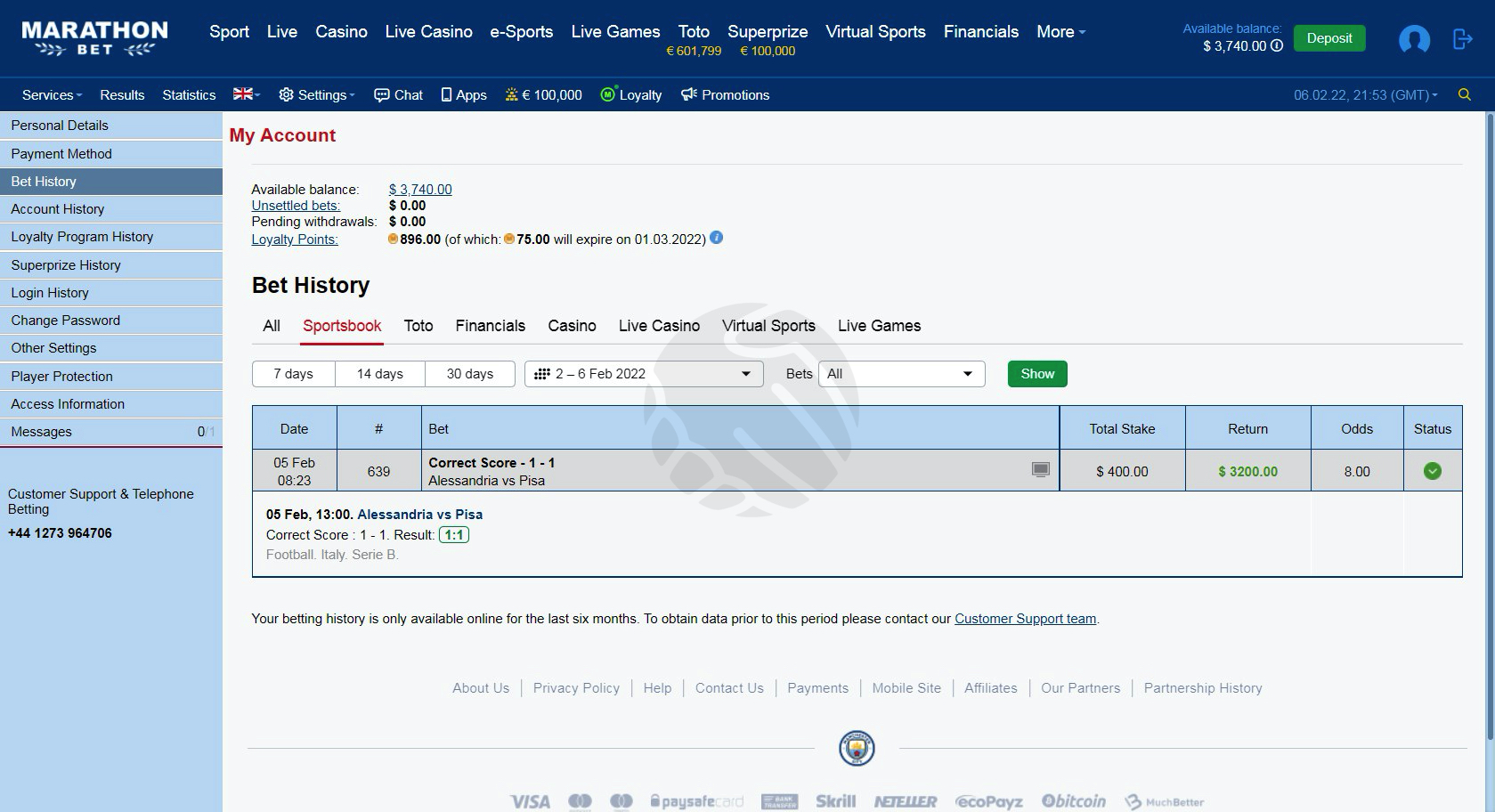Open Promotions from toolbar
Screen dimensions: 1495x812
[x=725, y=94]
